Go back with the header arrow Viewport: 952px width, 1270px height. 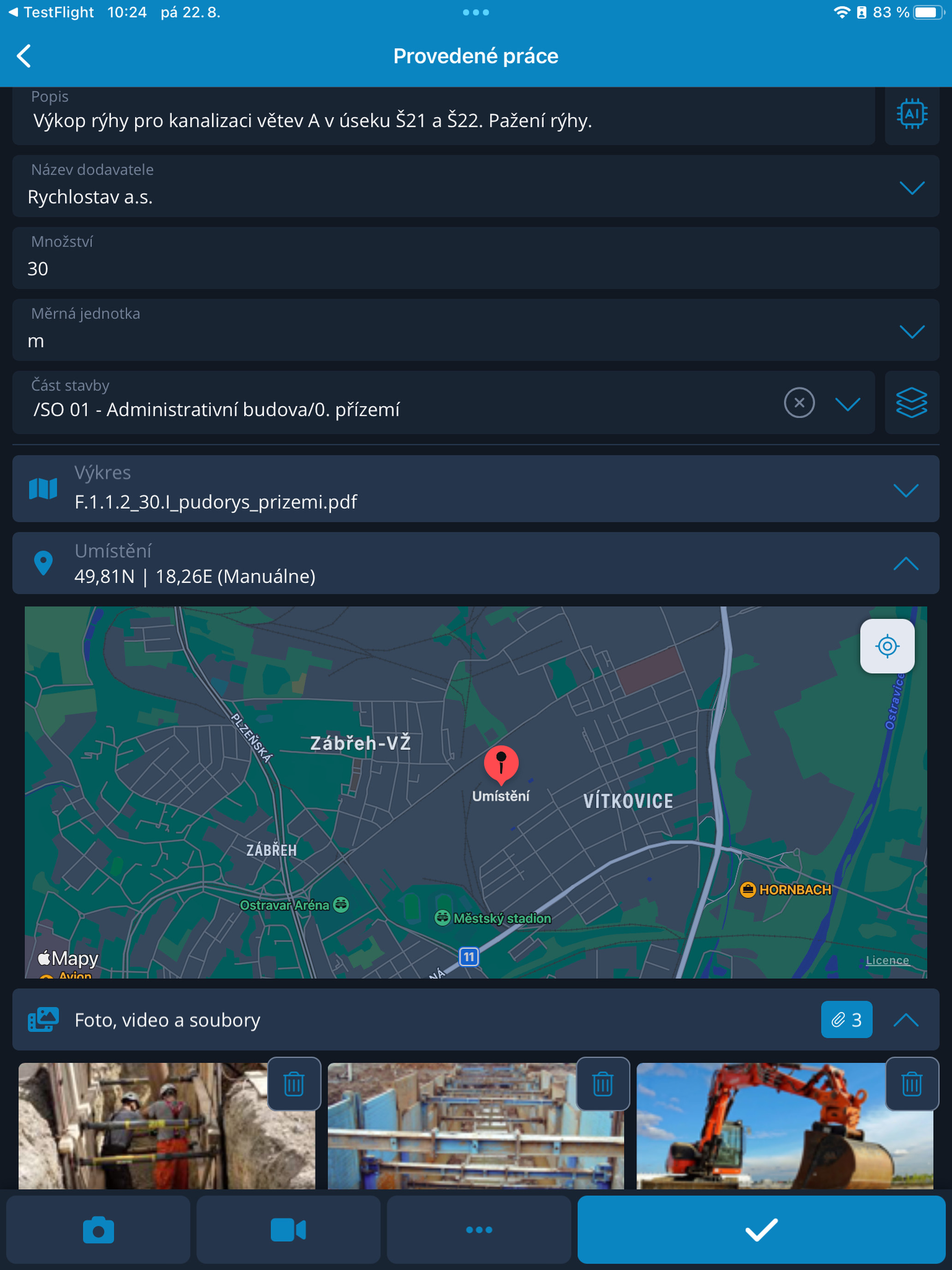(x=24, y=56)
